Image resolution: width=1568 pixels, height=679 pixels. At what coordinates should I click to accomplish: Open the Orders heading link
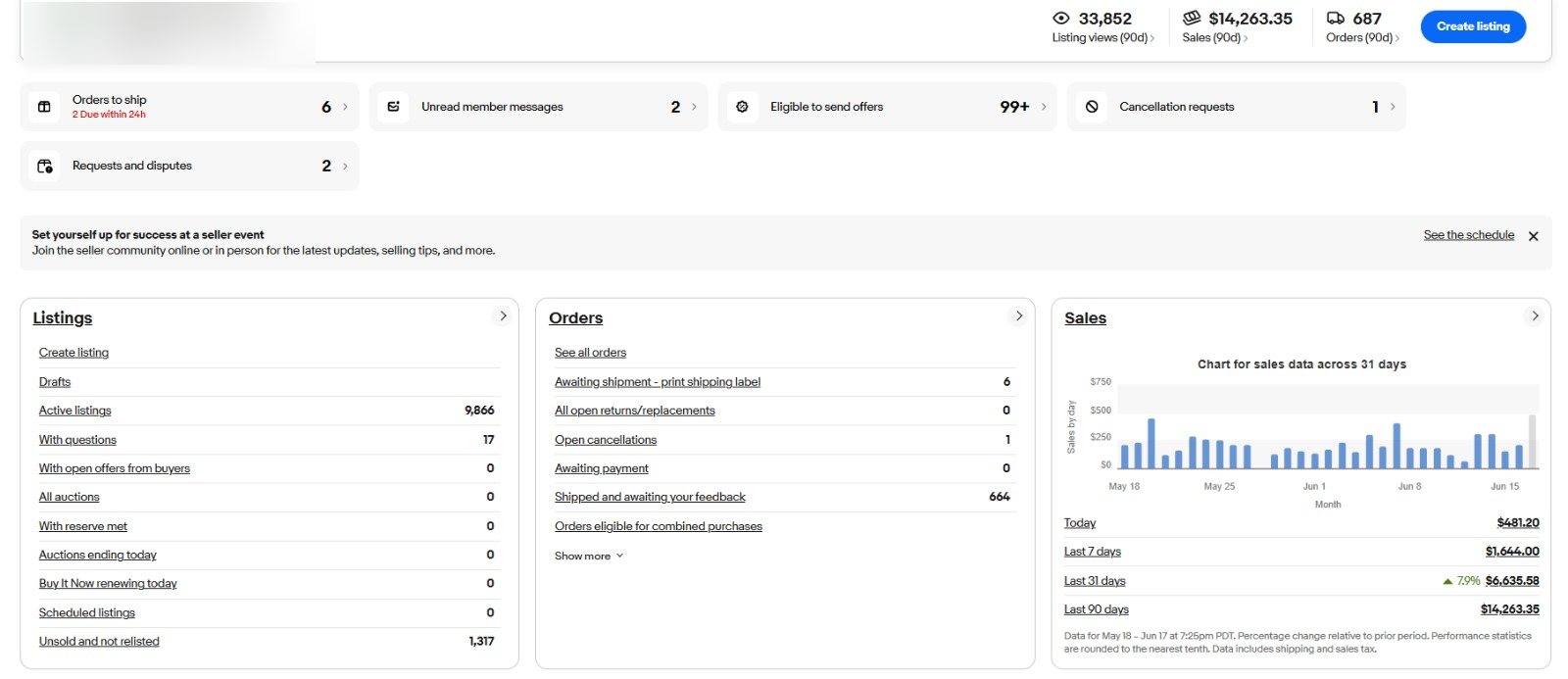(575, 317)
